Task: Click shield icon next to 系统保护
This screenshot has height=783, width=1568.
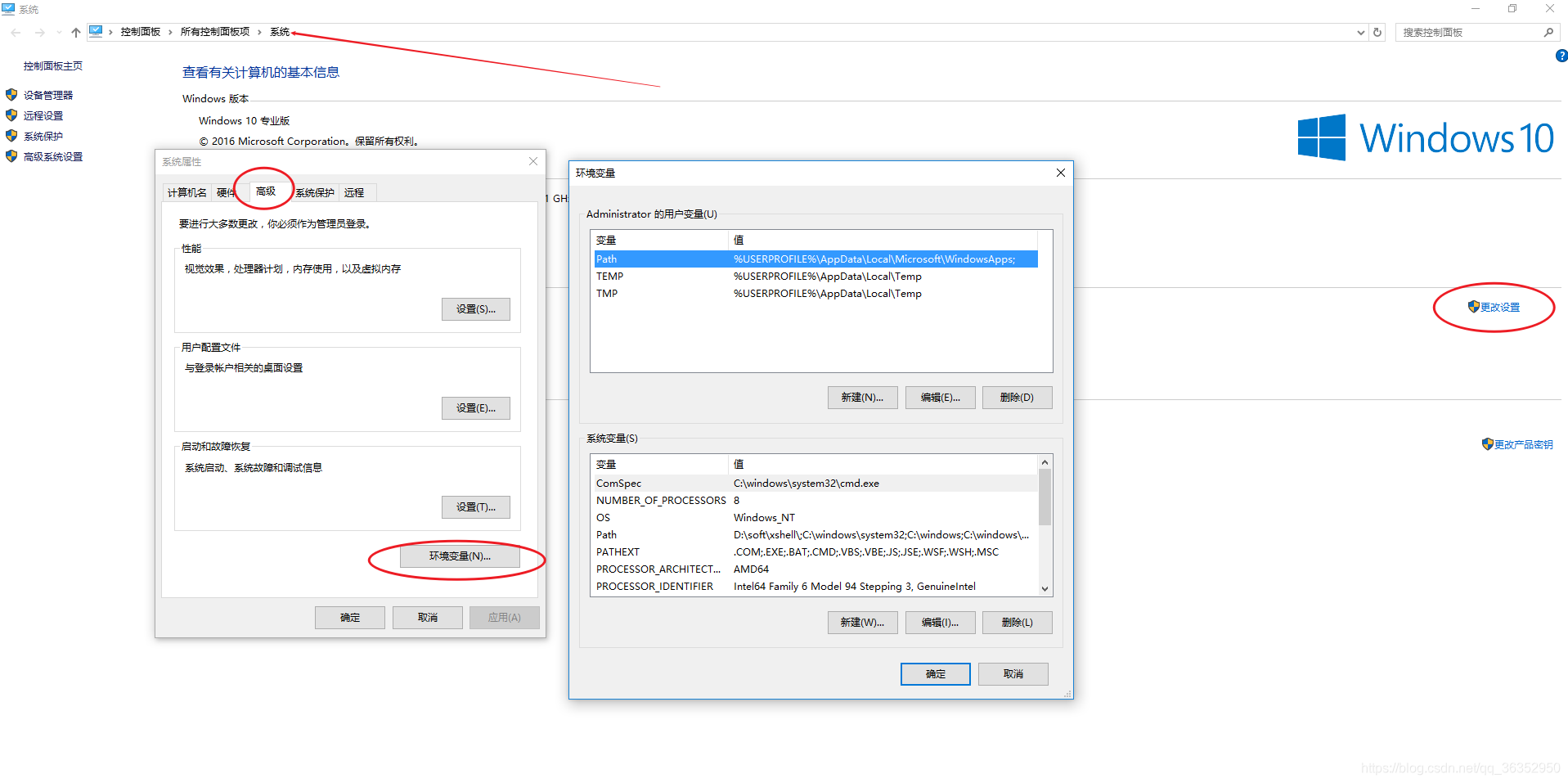Action: coord(11,136)
